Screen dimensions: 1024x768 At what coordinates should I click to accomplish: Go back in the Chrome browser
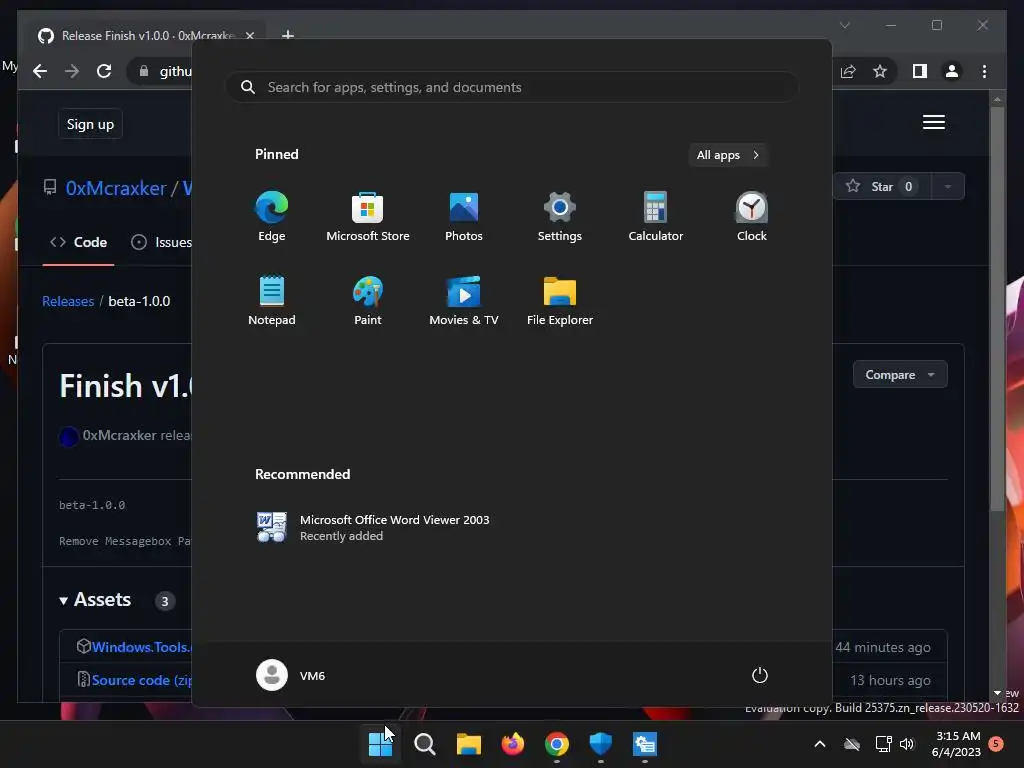[x=40, y=71]
